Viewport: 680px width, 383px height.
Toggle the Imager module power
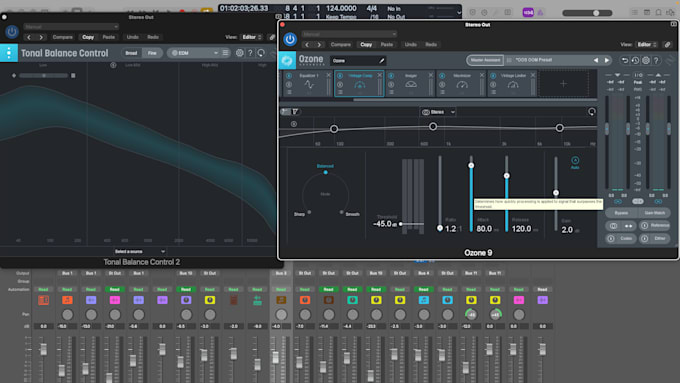click(x=391, y=76)
